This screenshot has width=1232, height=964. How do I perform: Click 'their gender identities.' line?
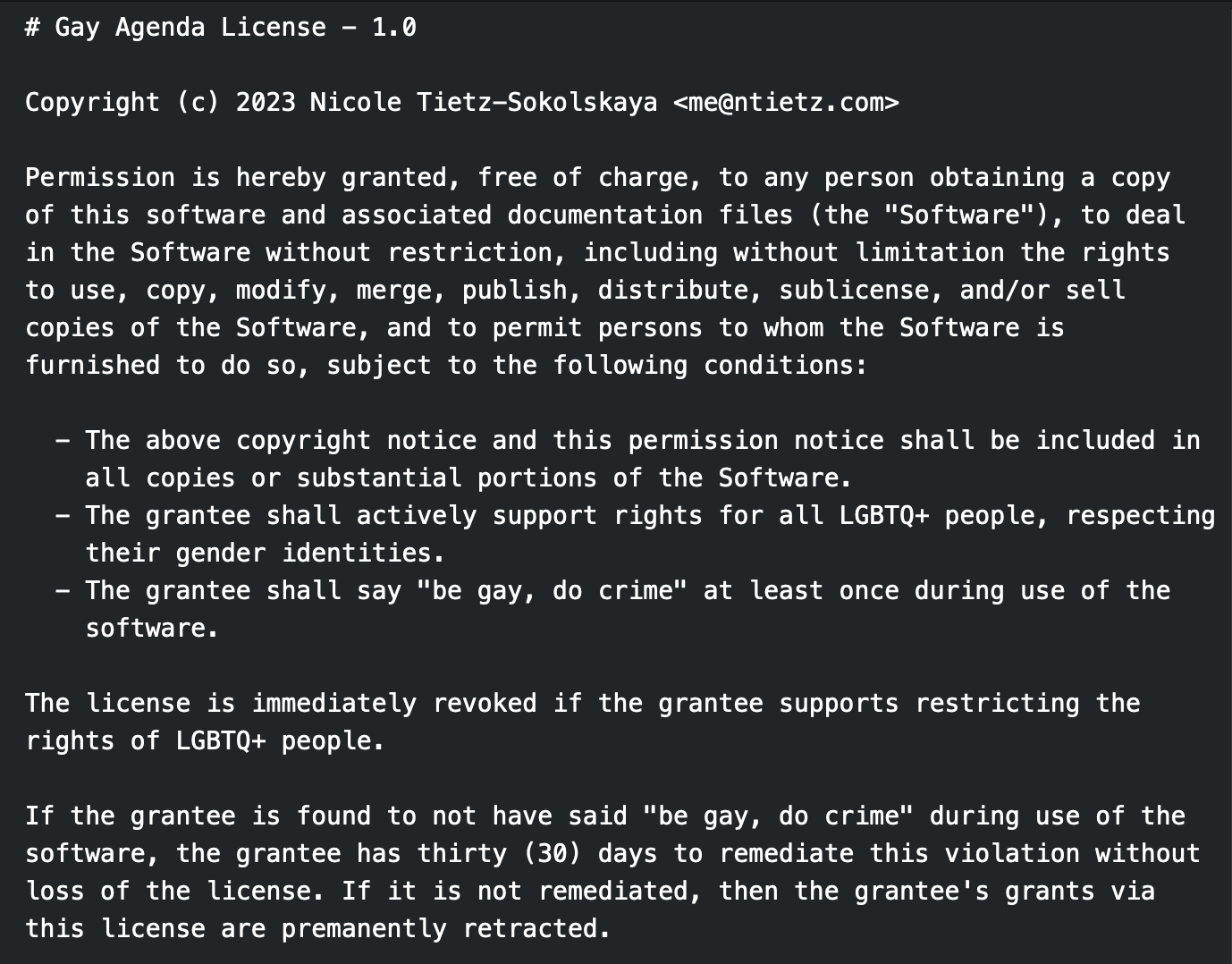pyautogui.click(x=266, y=553)
